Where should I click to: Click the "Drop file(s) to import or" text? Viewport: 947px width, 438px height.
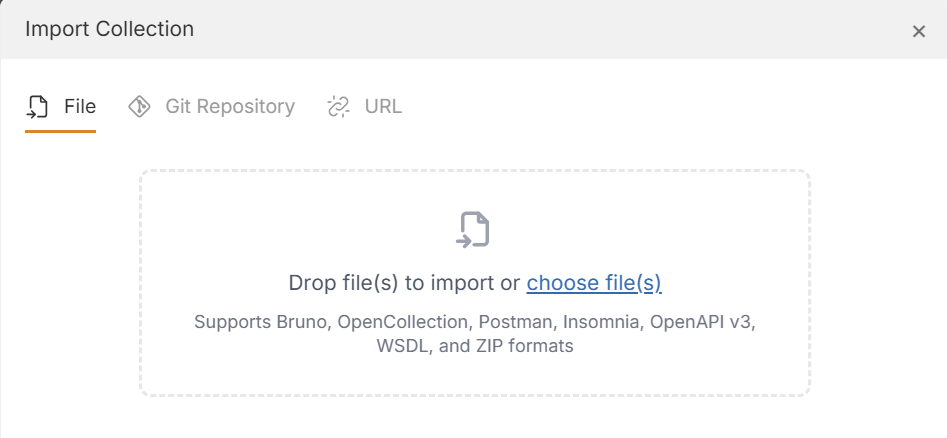click(x=404, y=283)
